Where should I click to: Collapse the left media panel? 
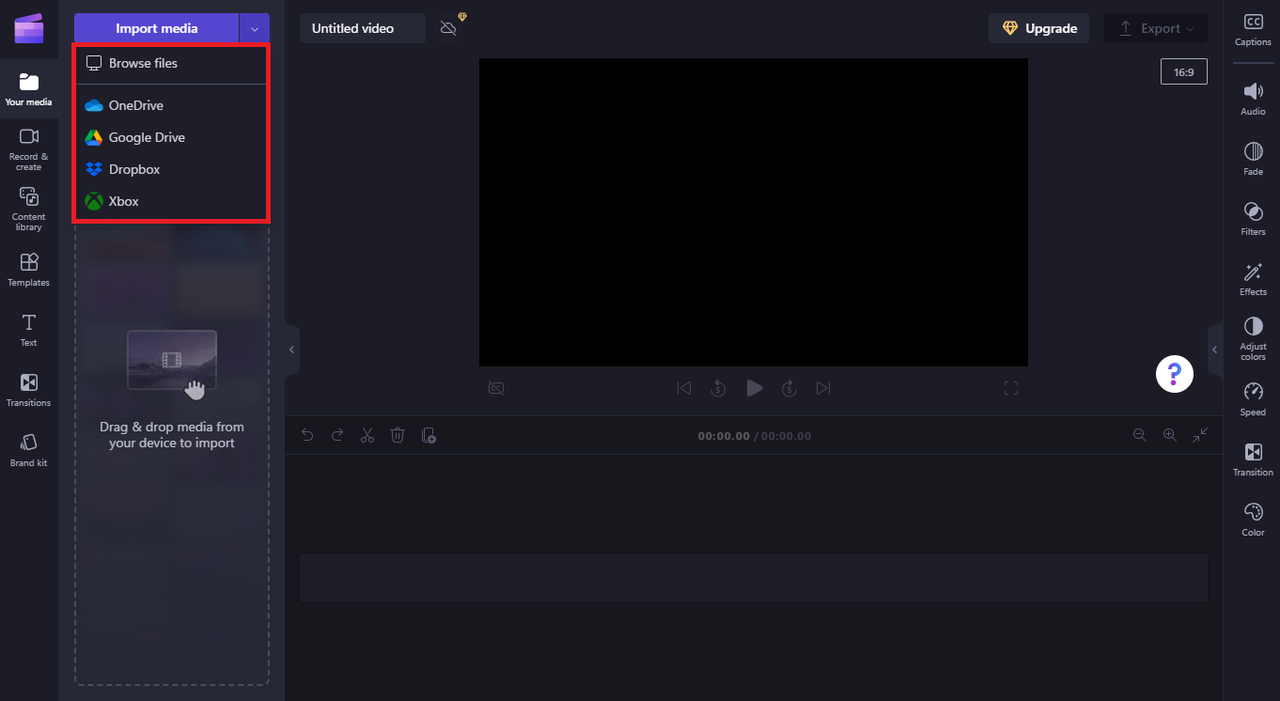tap(292, 350)
